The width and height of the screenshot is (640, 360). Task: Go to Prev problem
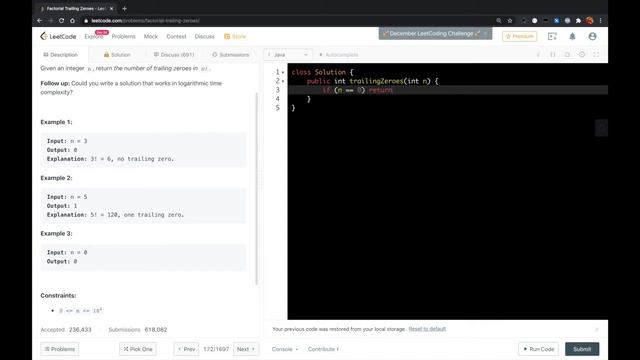coord(187,349)
